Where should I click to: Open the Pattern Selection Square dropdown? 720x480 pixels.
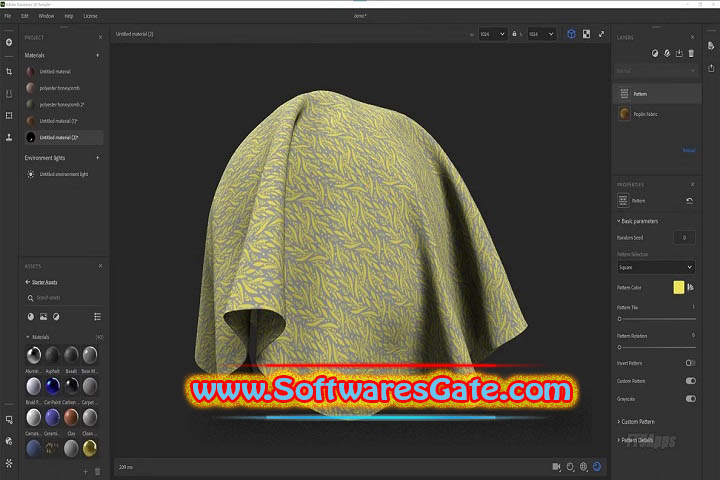(656, 267)
